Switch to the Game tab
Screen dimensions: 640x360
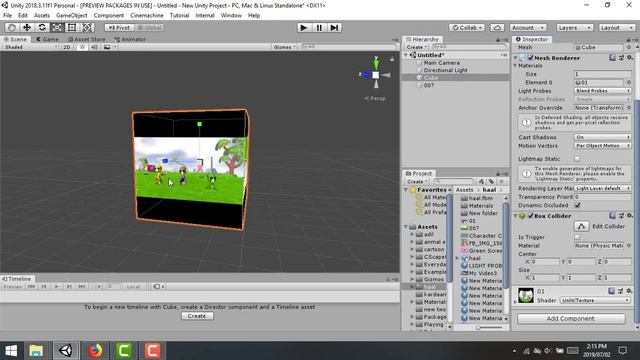[47, 39]
